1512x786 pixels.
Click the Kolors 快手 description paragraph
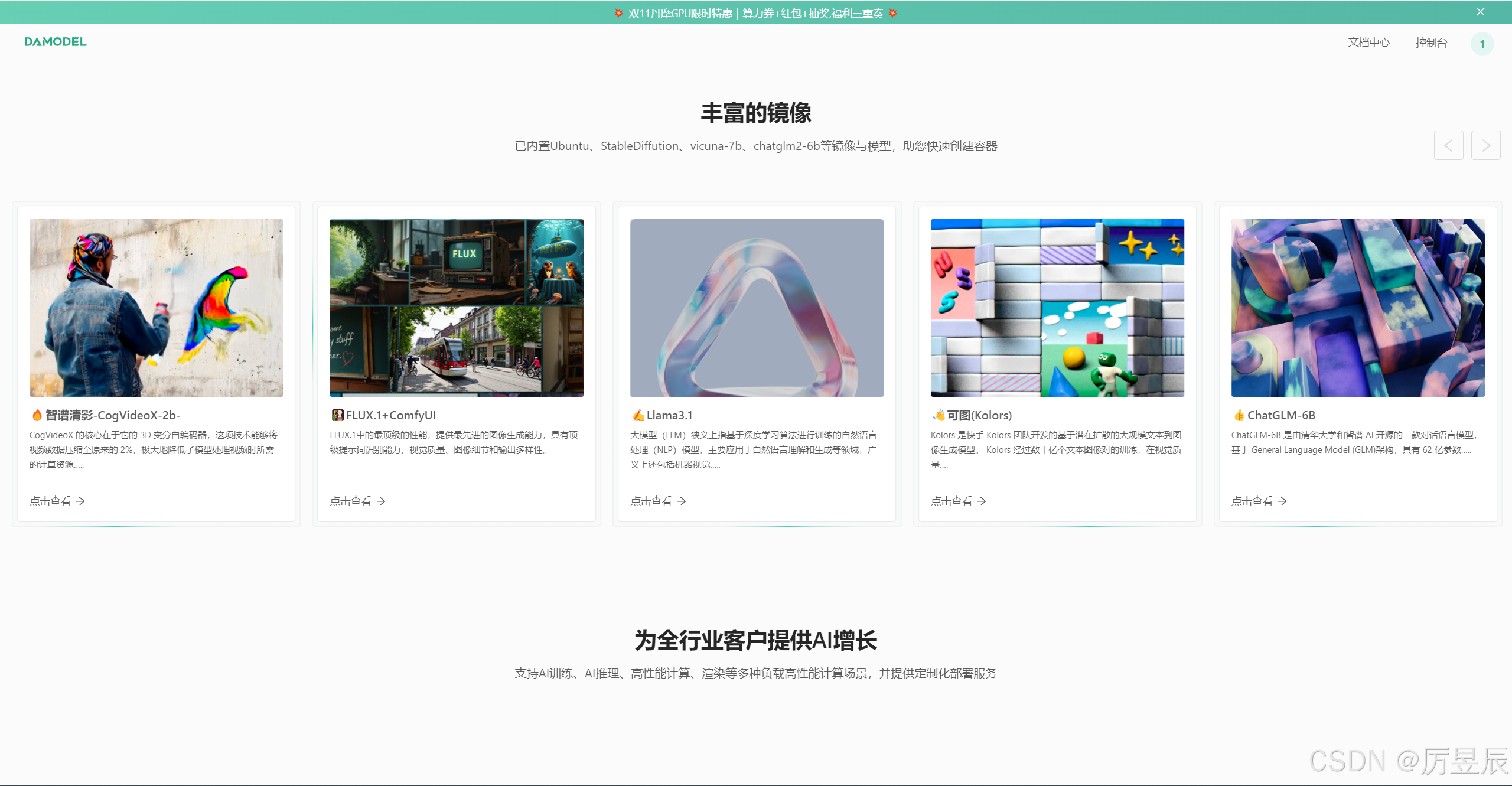[1056, 449]
